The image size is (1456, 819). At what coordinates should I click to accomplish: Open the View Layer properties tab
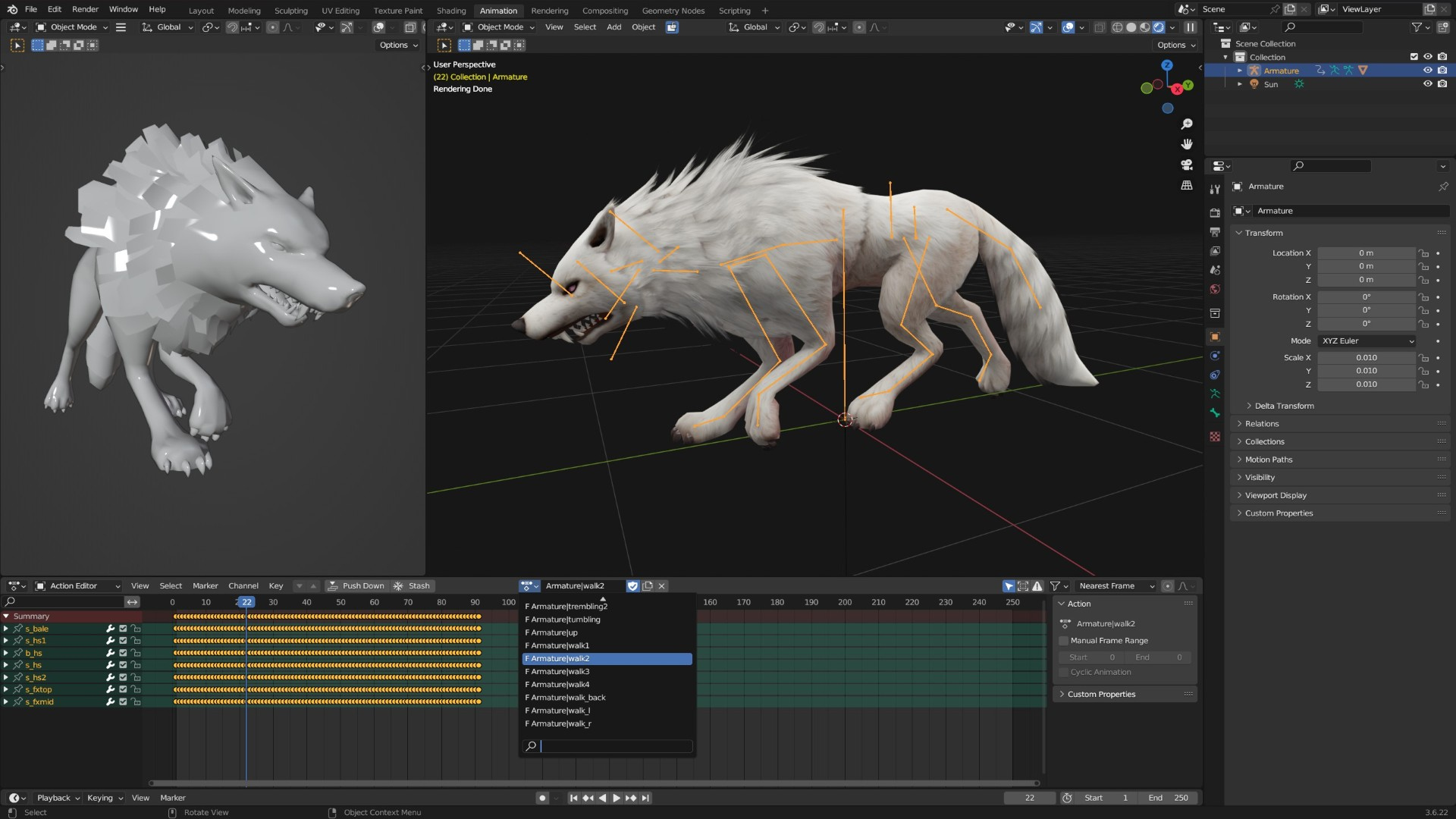[1215, 251]
